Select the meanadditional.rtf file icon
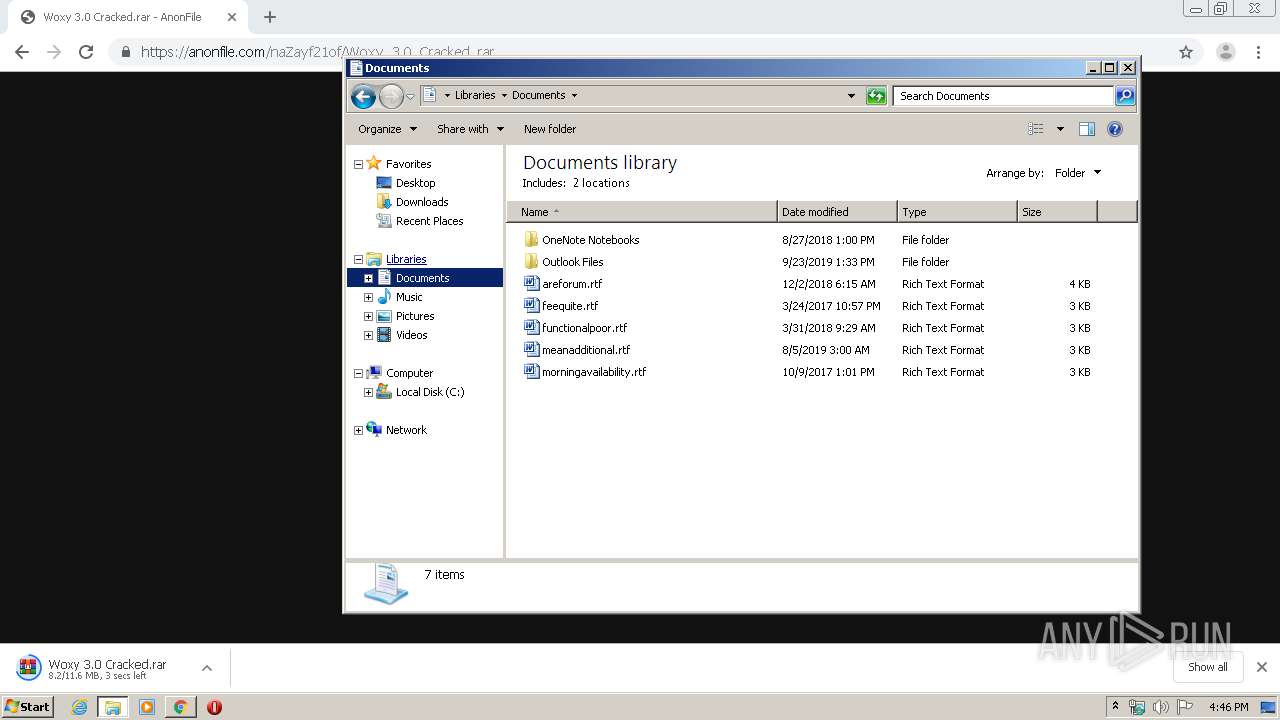1280x720 pixels. (x=532, y=350)
